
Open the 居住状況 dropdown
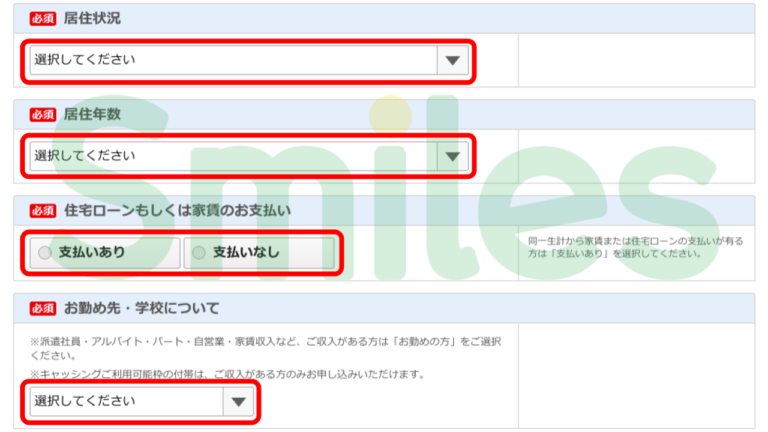coord(249,61)
